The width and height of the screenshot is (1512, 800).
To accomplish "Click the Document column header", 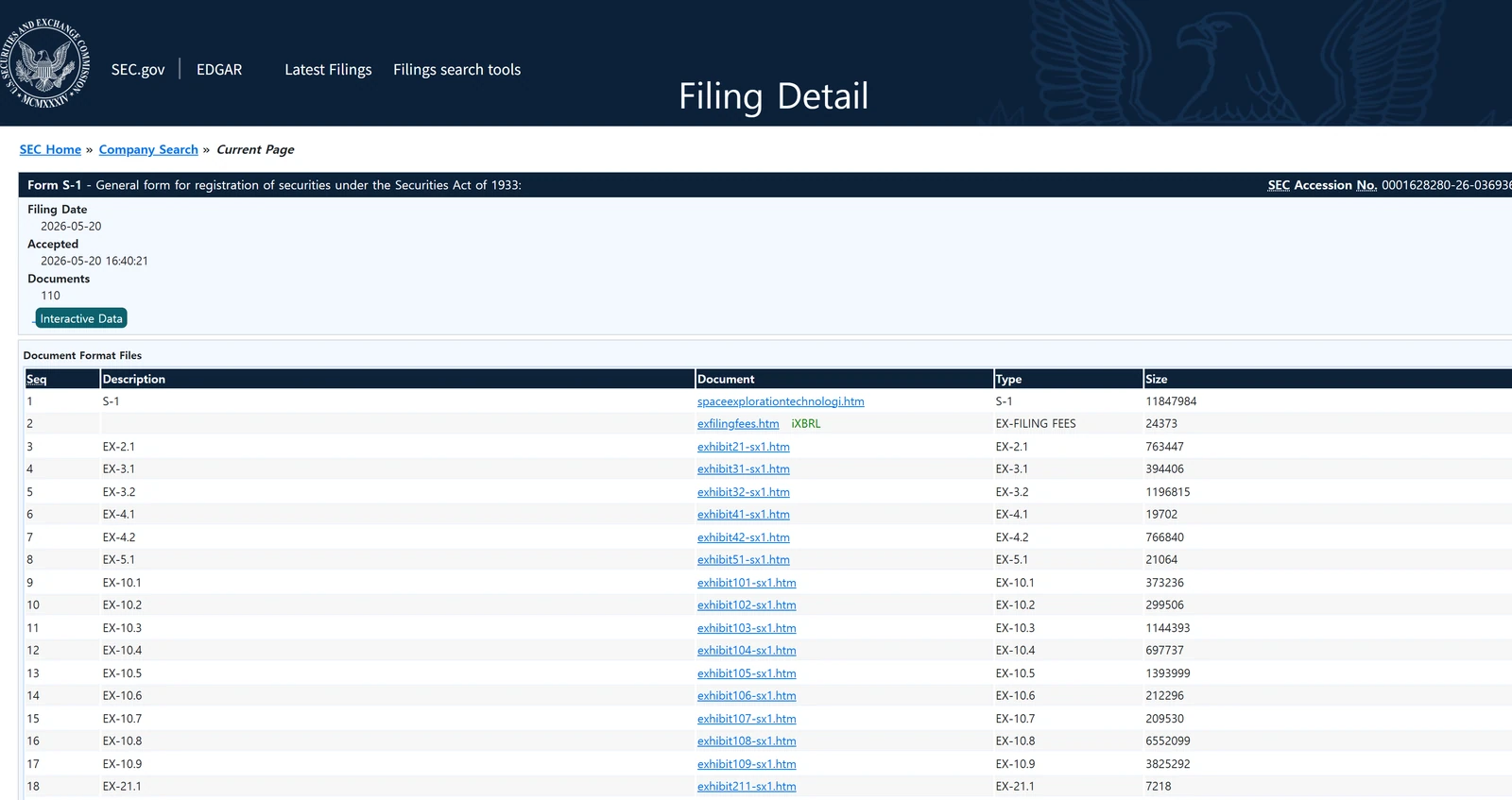I will 726,379.
